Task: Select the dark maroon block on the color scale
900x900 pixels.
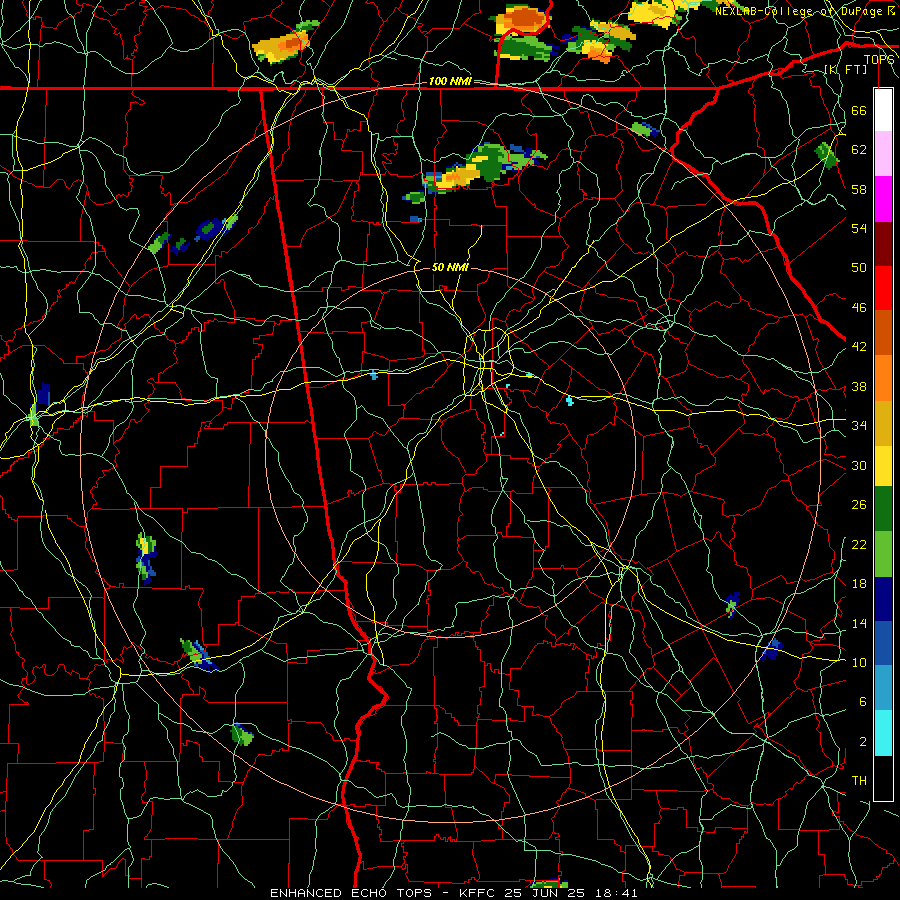Action: [883, 243]
